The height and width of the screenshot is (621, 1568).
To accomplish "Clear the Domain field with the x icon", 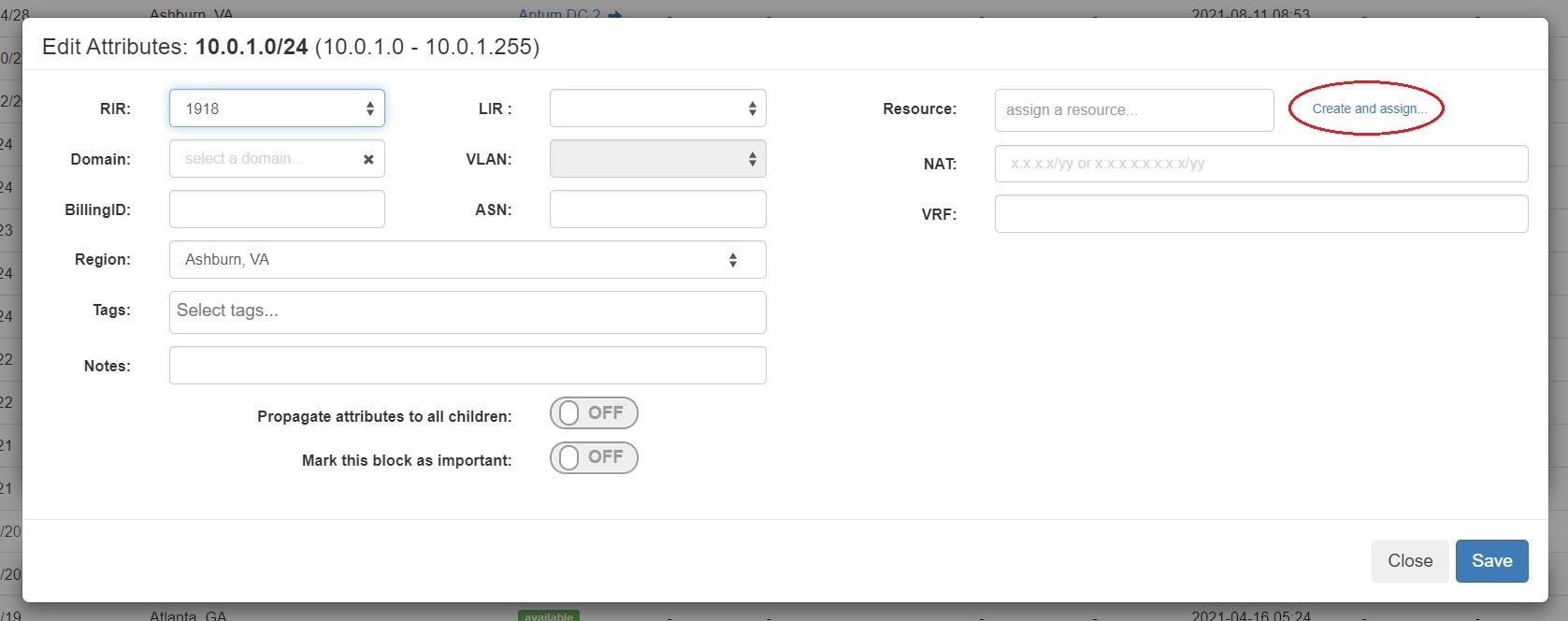I will pos(368,160).
